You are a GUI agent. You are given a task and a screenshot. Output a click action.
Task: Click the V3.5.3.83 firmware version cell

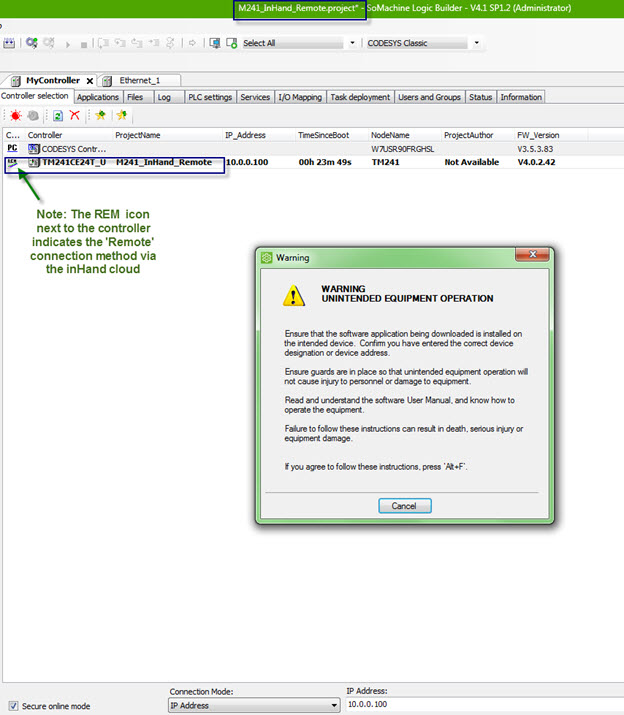(x=535, y=149)
